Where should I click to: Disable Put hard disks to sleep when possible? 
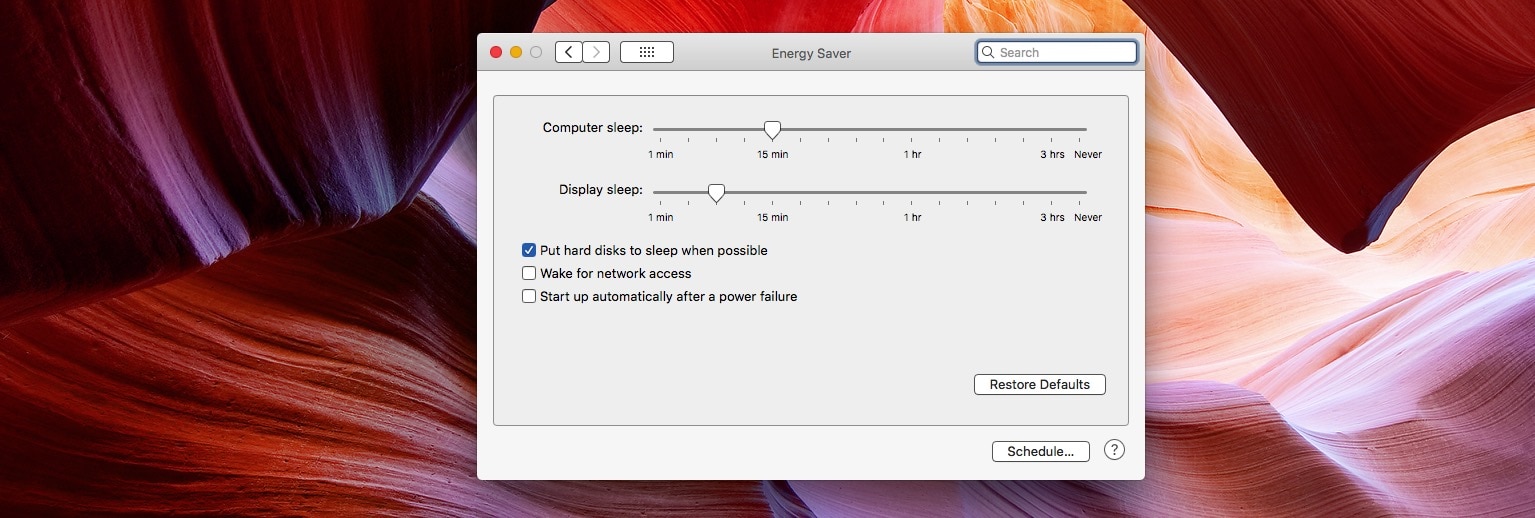pyautogui.click(x=529, y=251)
